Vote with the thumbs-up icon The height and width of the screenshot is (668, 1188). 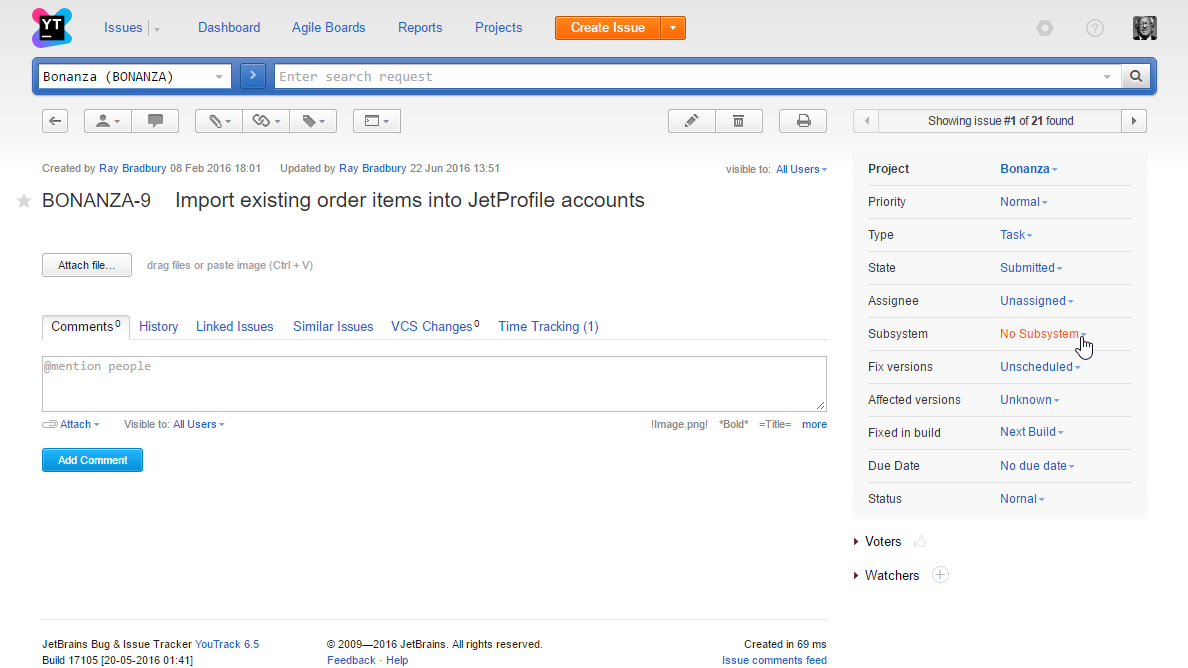coord(921,542)
